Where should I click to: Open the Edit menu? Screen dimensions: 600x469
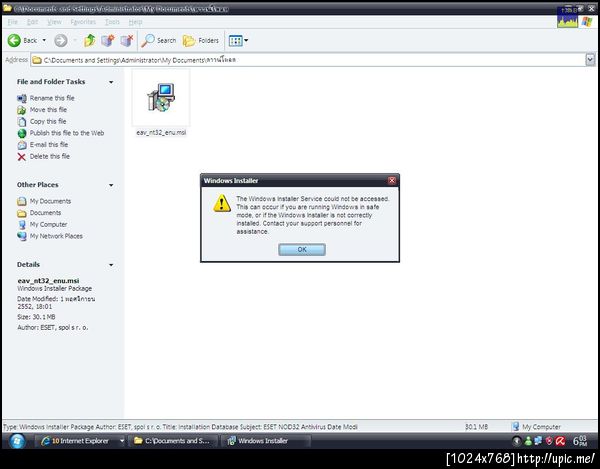click(x=33, y=22)
